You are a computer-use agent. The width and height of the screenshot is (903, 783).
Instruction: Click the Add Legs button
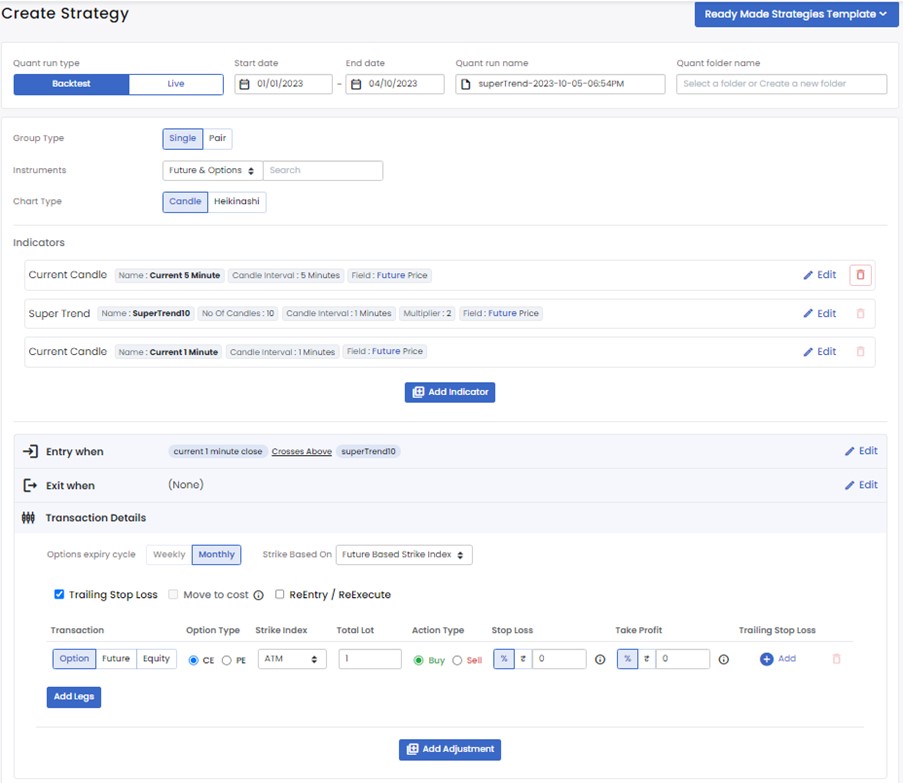pos(73,696)
